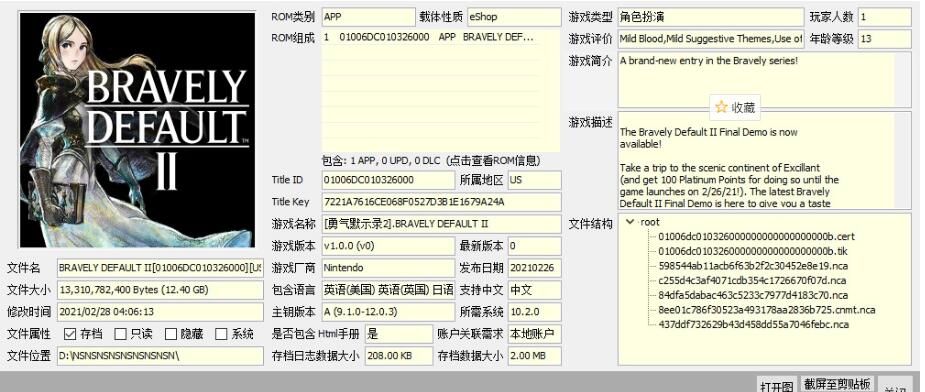The image size is (925, 392).
Task: Click the 年龄等级 field showing 13
Action: coord(885,39)
